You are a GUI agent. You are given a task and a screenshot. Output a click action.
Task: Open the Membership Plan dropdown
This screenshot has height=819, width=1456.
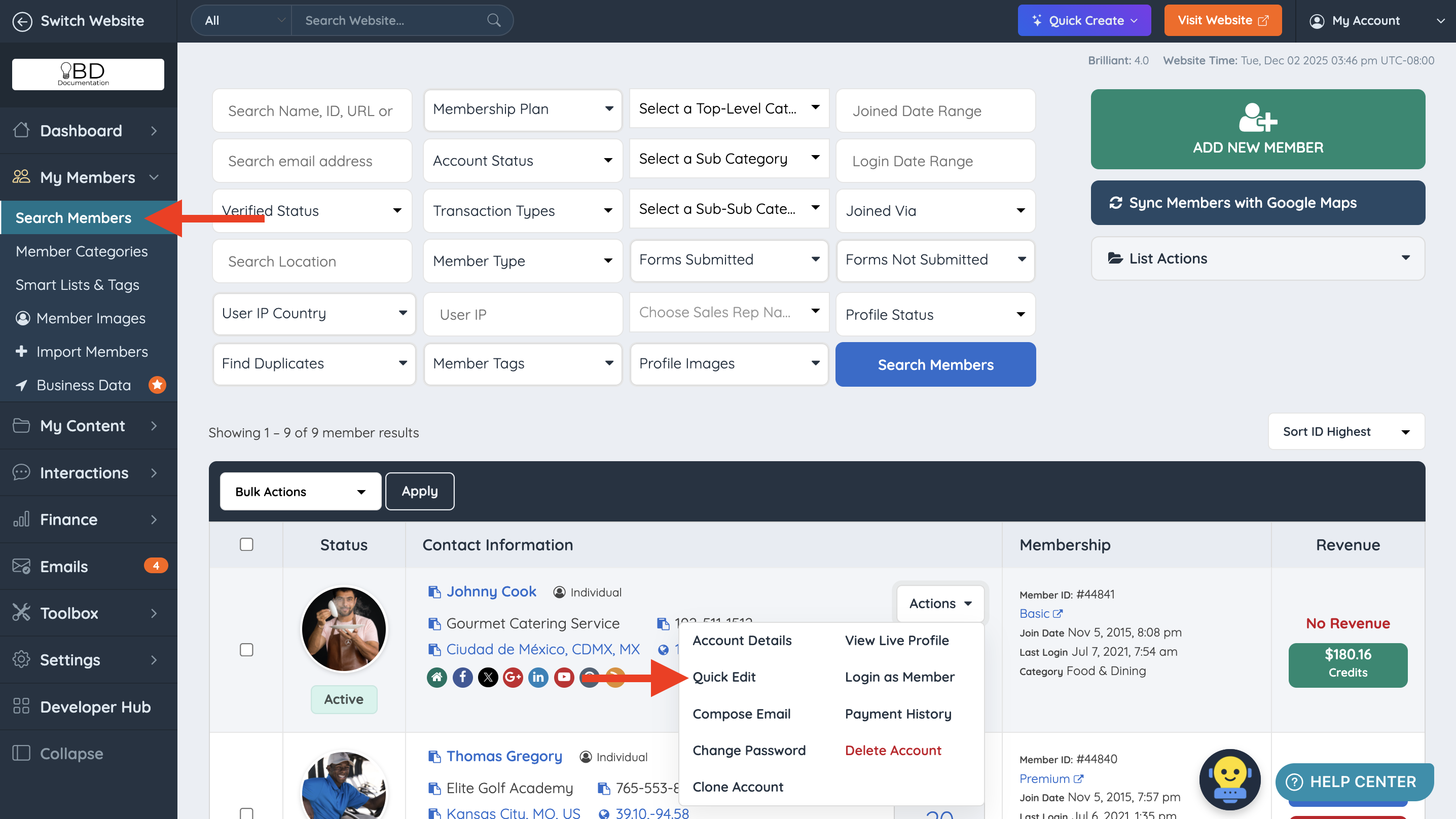(523, 109)
